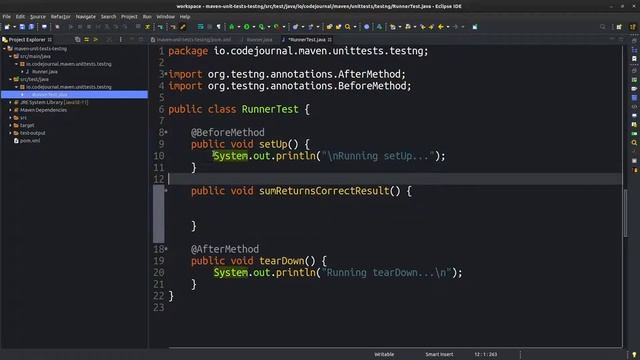The width and height of the screenshot is (640, 360).
Task: Click the green Debug bug icon
Action: coord(231,27)
